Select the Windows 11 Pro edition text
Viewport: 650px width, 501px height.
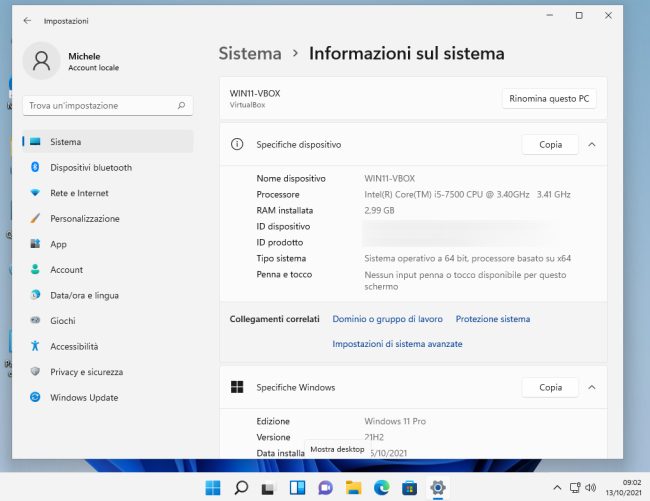point(395,421)
